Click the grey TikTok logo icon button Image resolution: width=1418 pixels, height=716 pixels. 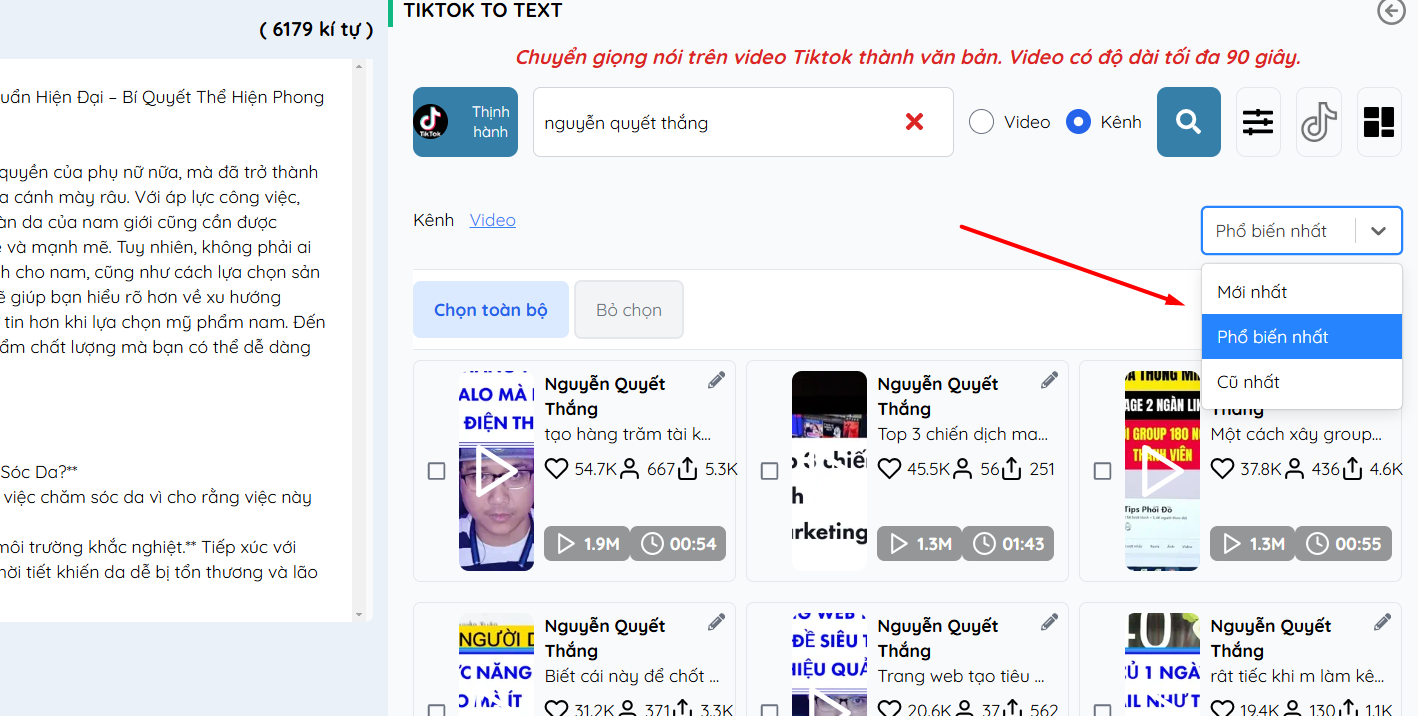pos(1319,122)
